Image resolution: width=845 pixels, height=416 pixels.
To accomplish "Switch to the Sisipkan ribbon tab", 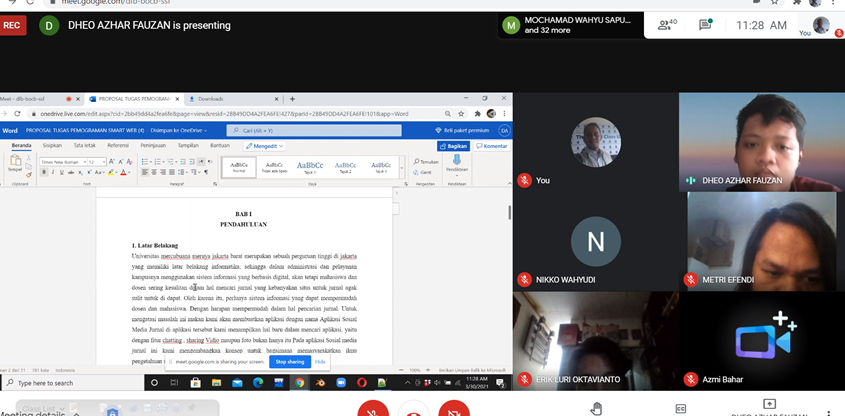I will tap(52, 146).
